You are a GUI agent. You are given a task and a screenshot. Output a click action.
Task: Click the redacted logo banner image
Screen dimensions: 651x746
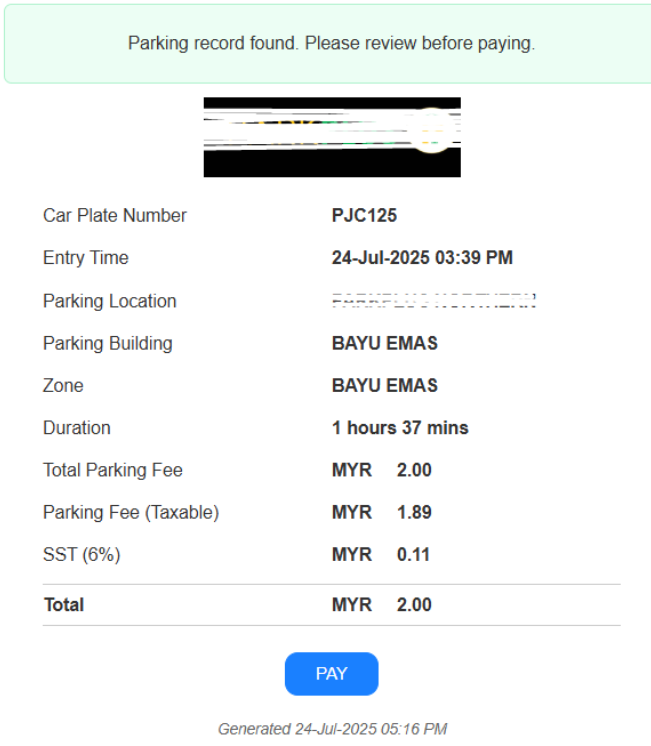pos(332,137)
